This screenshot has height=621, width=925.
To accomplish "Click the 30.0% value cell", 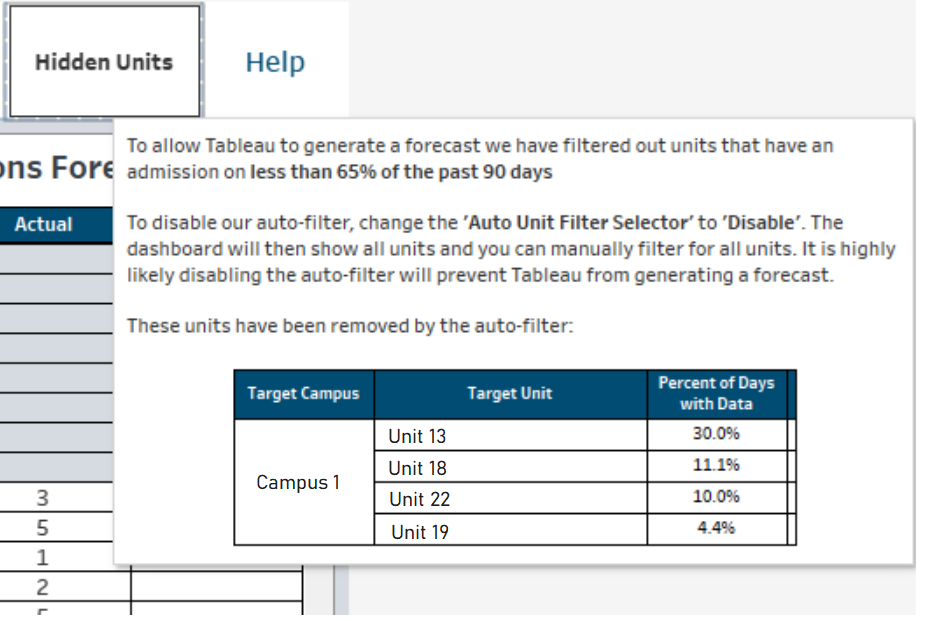I will pos(716,435).
